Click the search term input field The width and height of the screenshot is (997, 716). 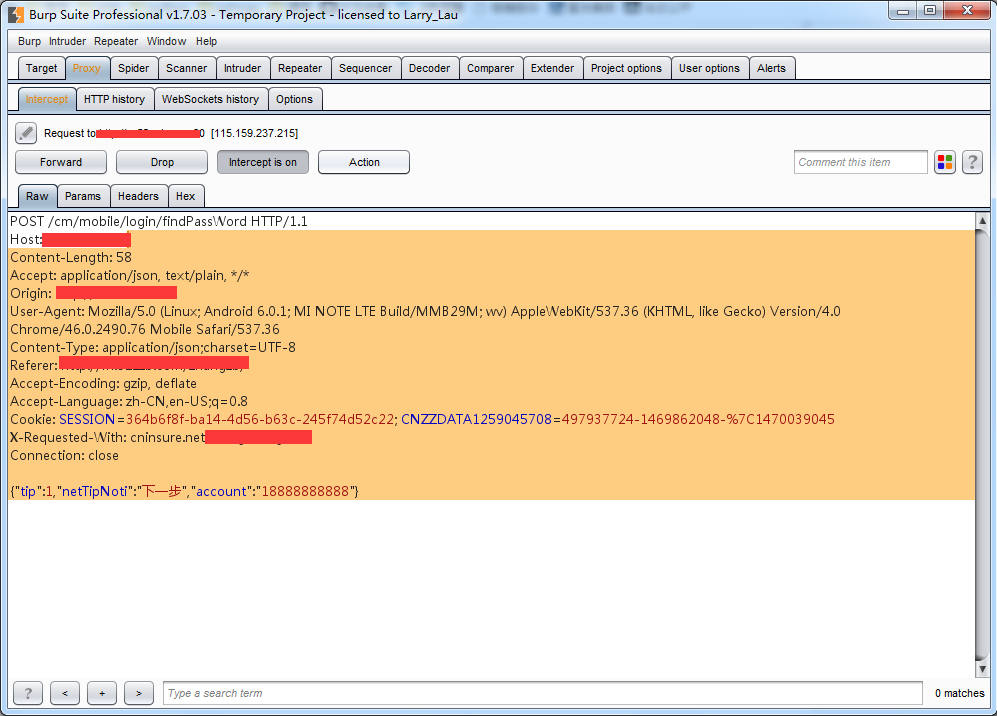(542, 693)
